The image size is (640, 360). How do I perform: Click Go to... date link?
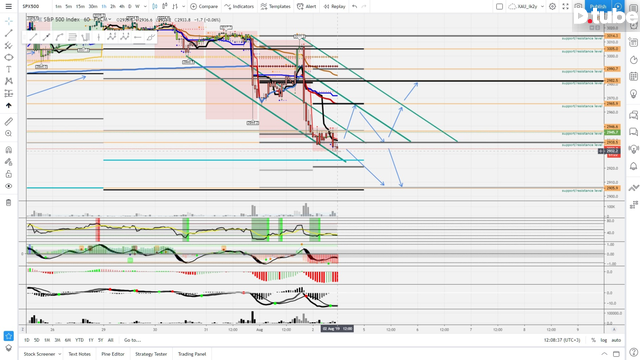[x=132, y=340]
